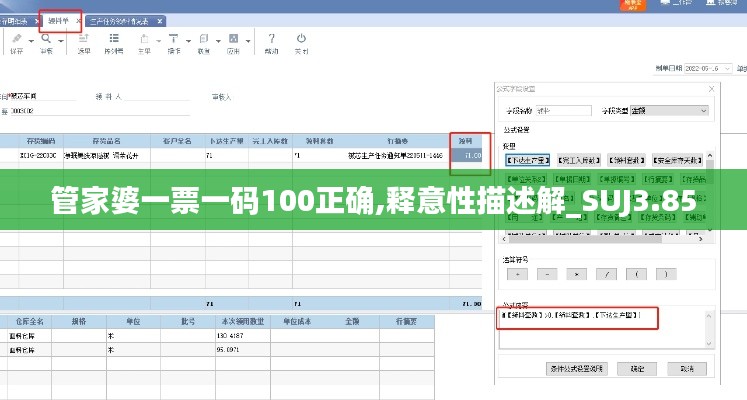Open help with the question mark icon
747x400 pixels.
(x=271, y=39)
